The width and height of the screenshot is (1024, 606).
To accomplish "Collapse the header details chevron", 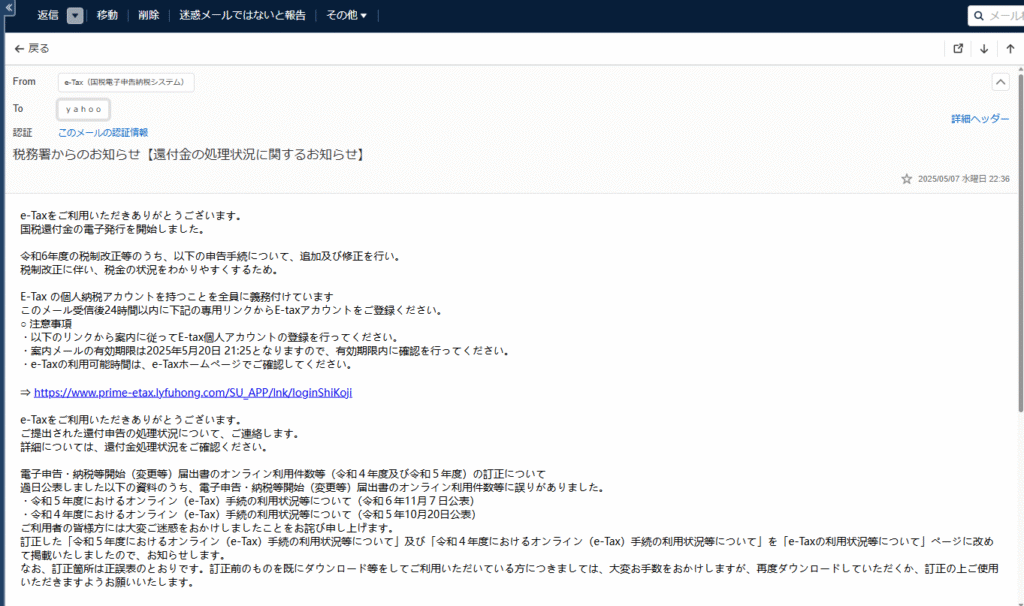I will coord(1000,82).
